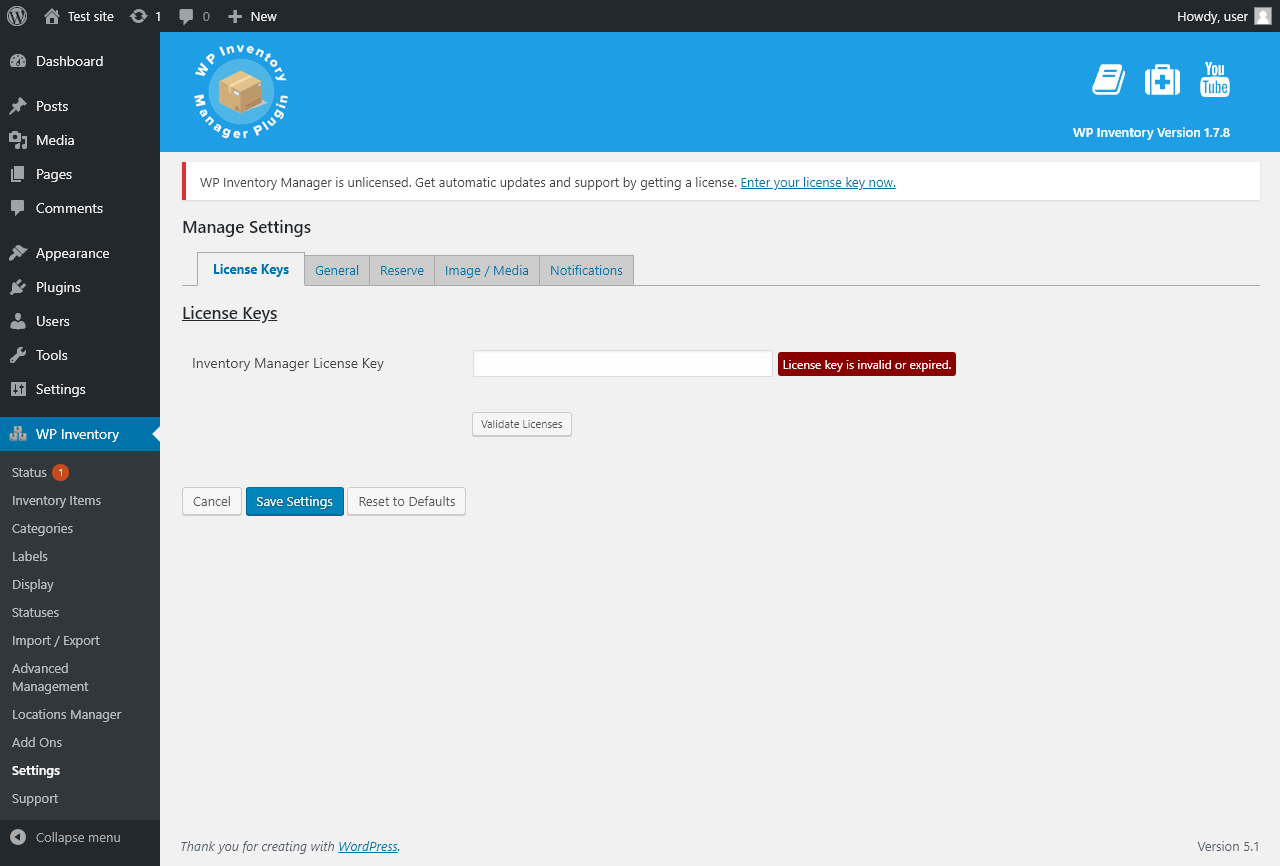The image size is (1280, 866).
Task: Open the YouTube icon in header
Action: pos(1215,80)
